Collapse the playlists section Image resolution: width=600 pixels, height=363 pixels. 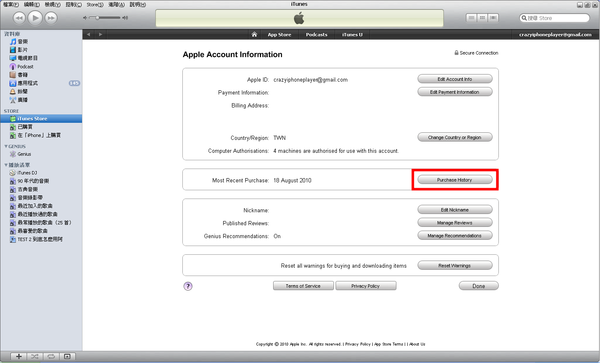click(6, 165)
